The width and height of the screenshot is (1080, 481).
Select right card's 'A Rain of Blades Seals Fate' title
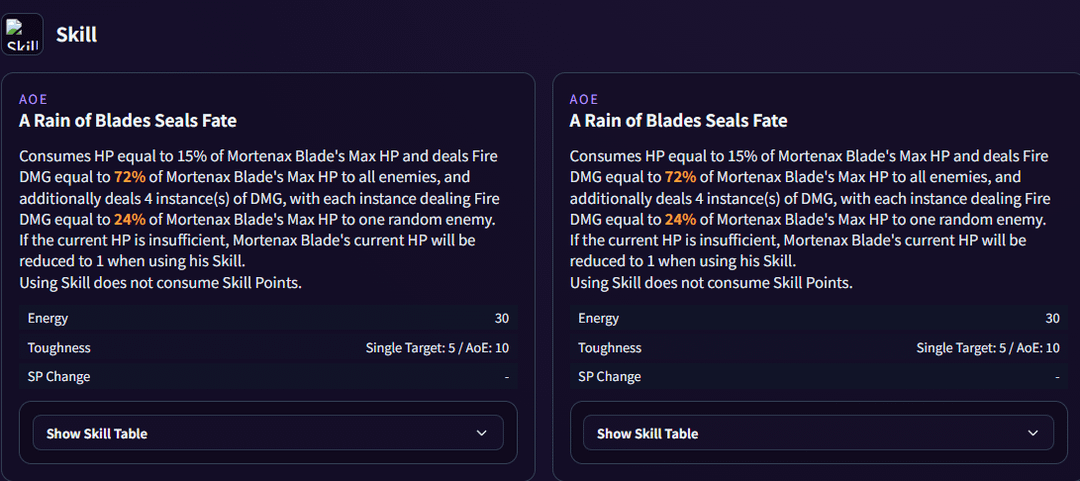click(679, 121)
